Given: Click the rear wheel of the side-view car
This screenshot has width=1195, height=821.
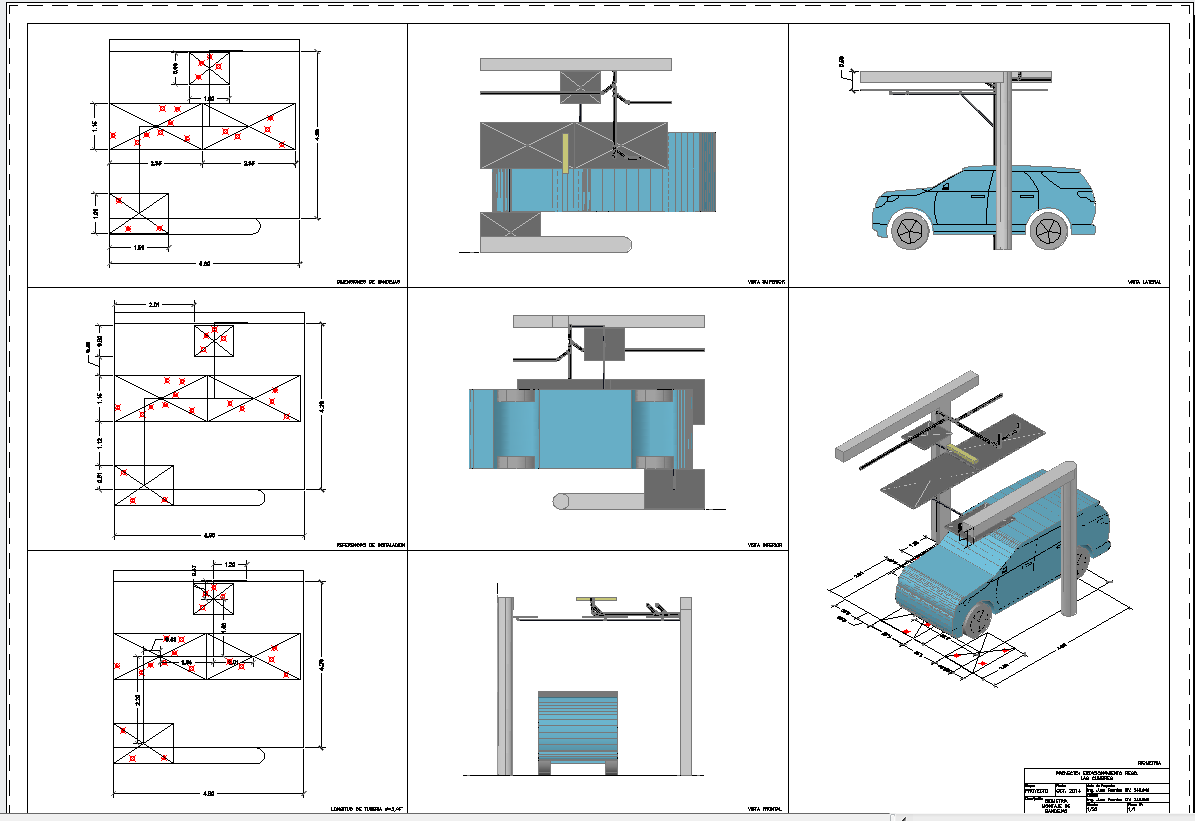Looking at the screenshot, I should click(1047, 231).
